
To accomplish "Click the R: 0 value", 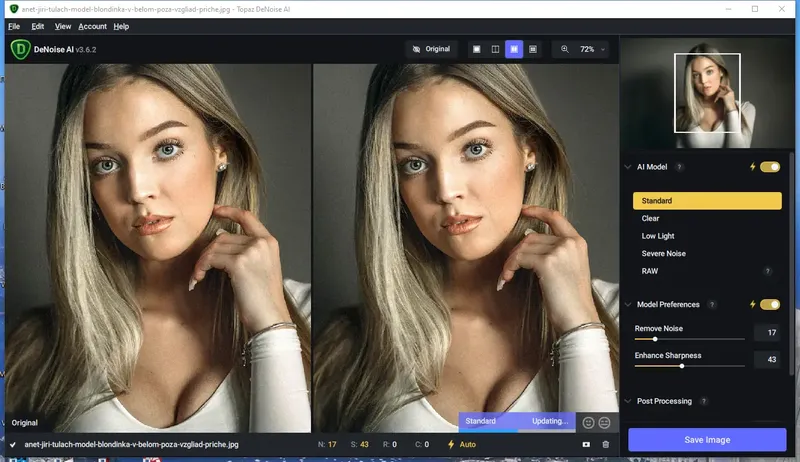I will (390, 445).
